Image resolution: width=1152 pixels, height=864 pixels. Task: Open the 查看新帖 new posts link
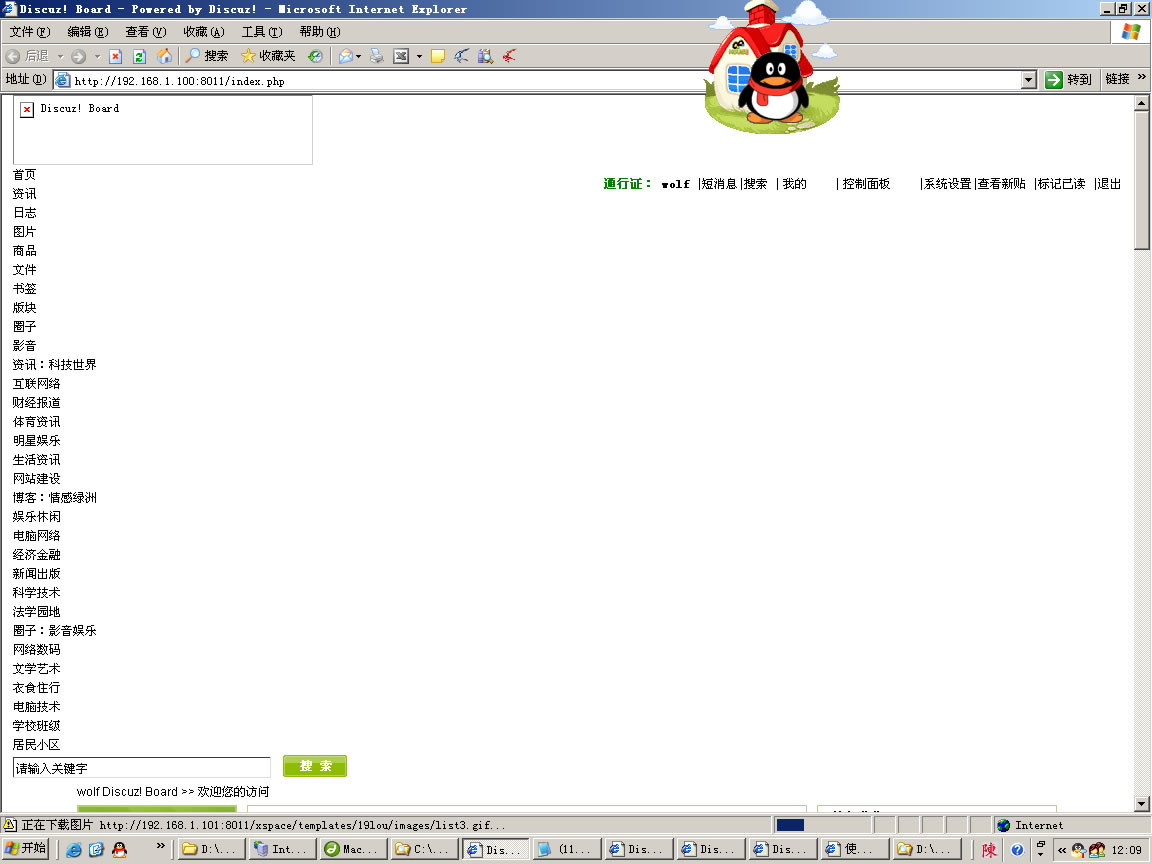[1001, 184]
